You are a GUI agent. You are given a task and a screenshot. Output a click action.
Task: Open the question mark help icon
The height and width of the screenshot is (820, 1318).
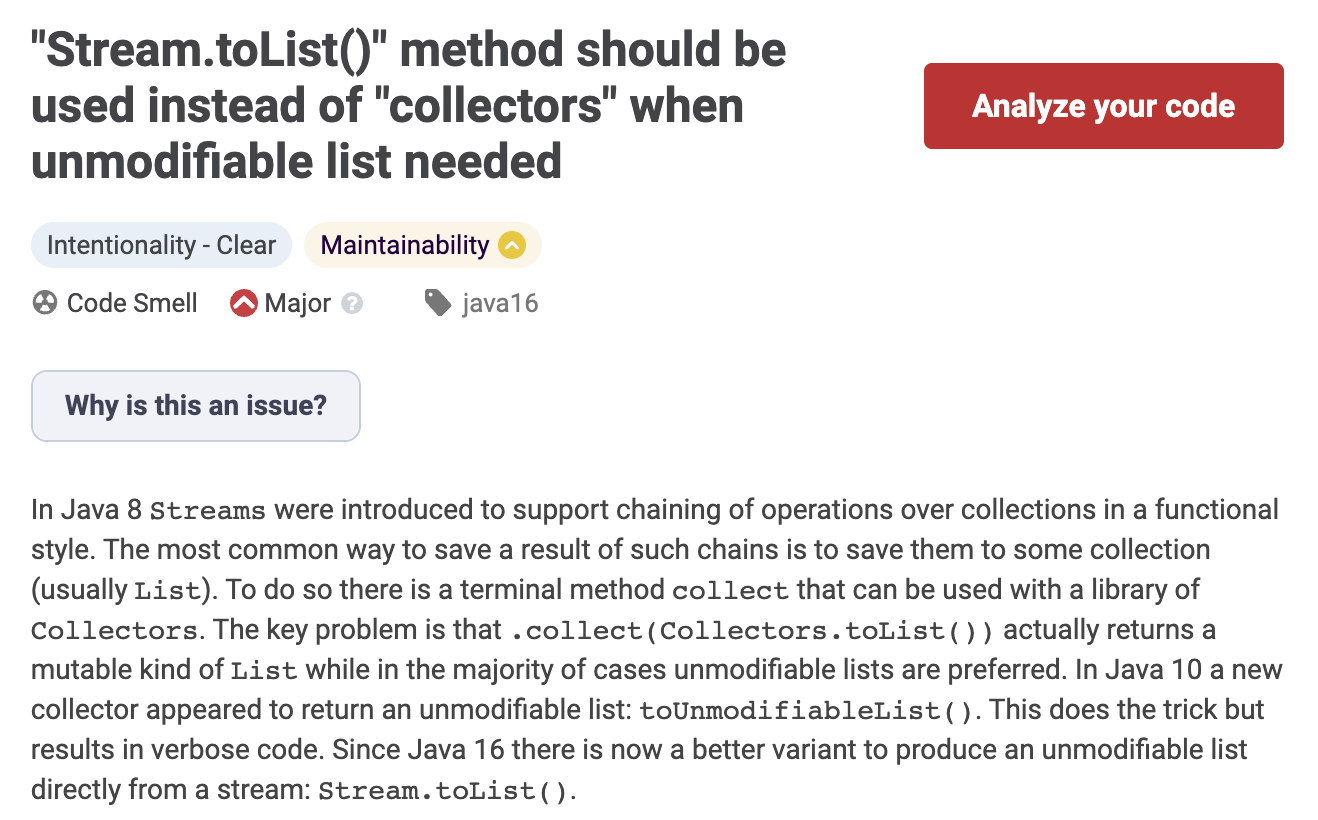(351, 303)
